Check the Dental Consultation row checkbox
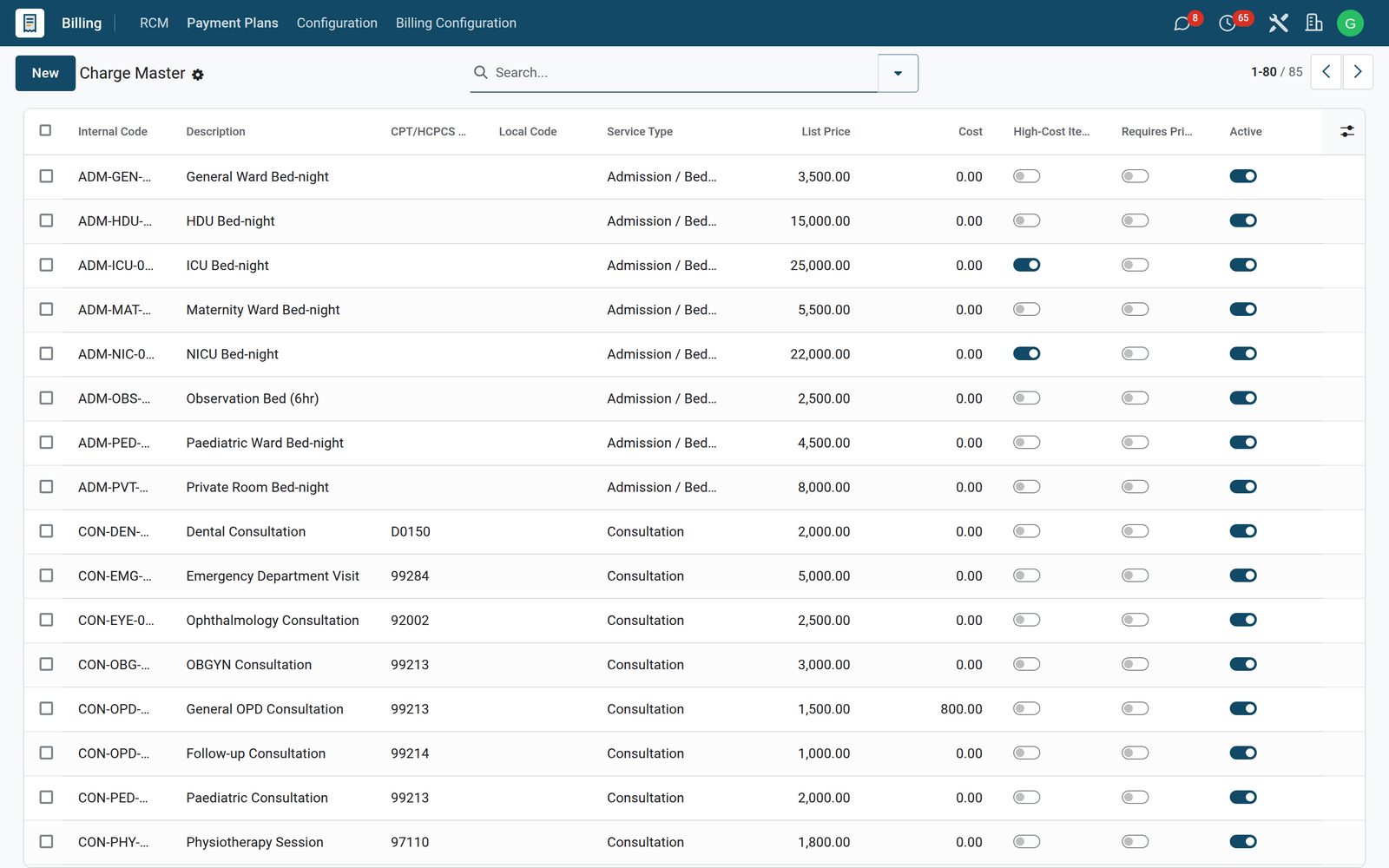Viewport: 1389px width, 868px height. pos(46,531)
